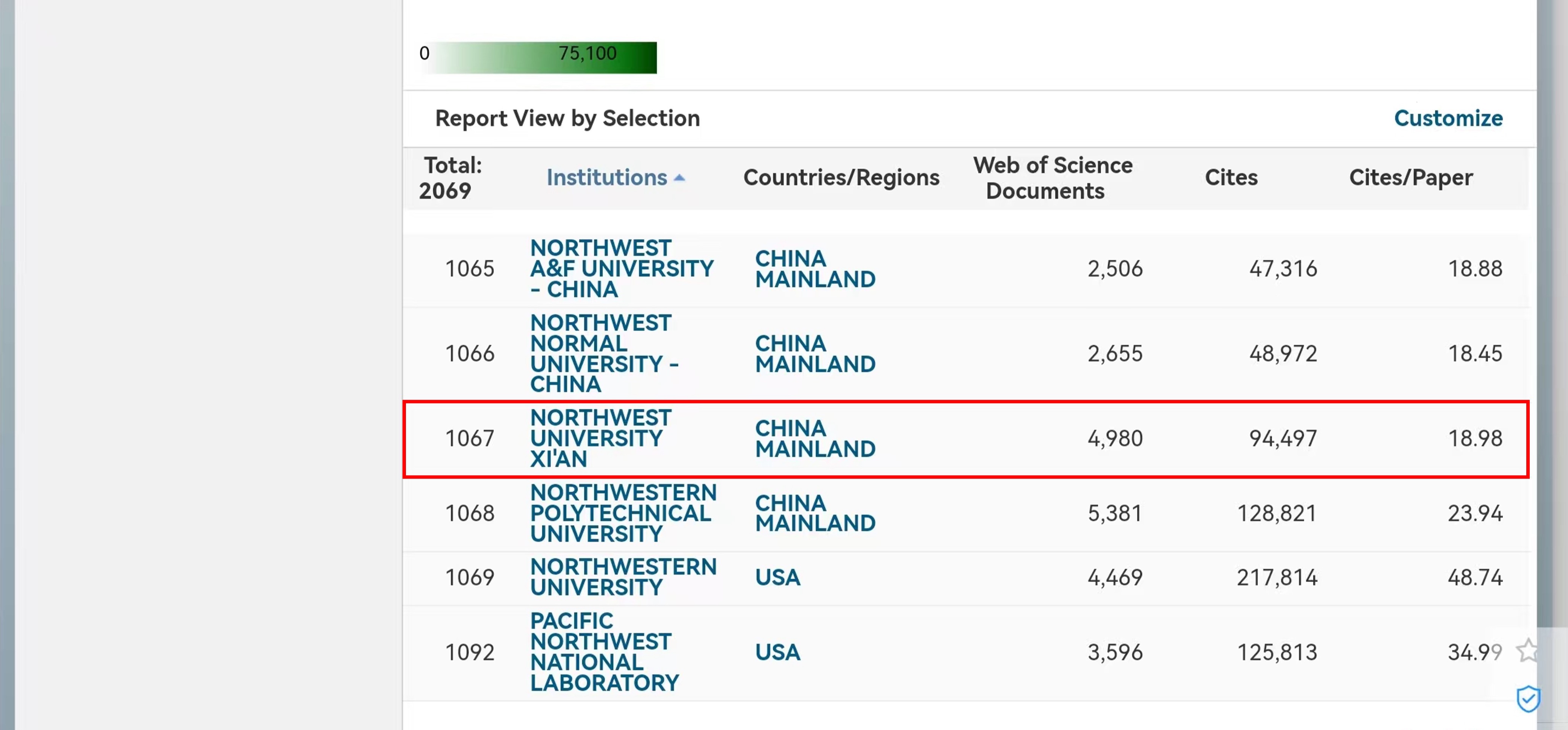Screen dimensions: 1568x730
Task: Open Pacific Northwest National Laboratory link
Action: [x=603, y=652]
